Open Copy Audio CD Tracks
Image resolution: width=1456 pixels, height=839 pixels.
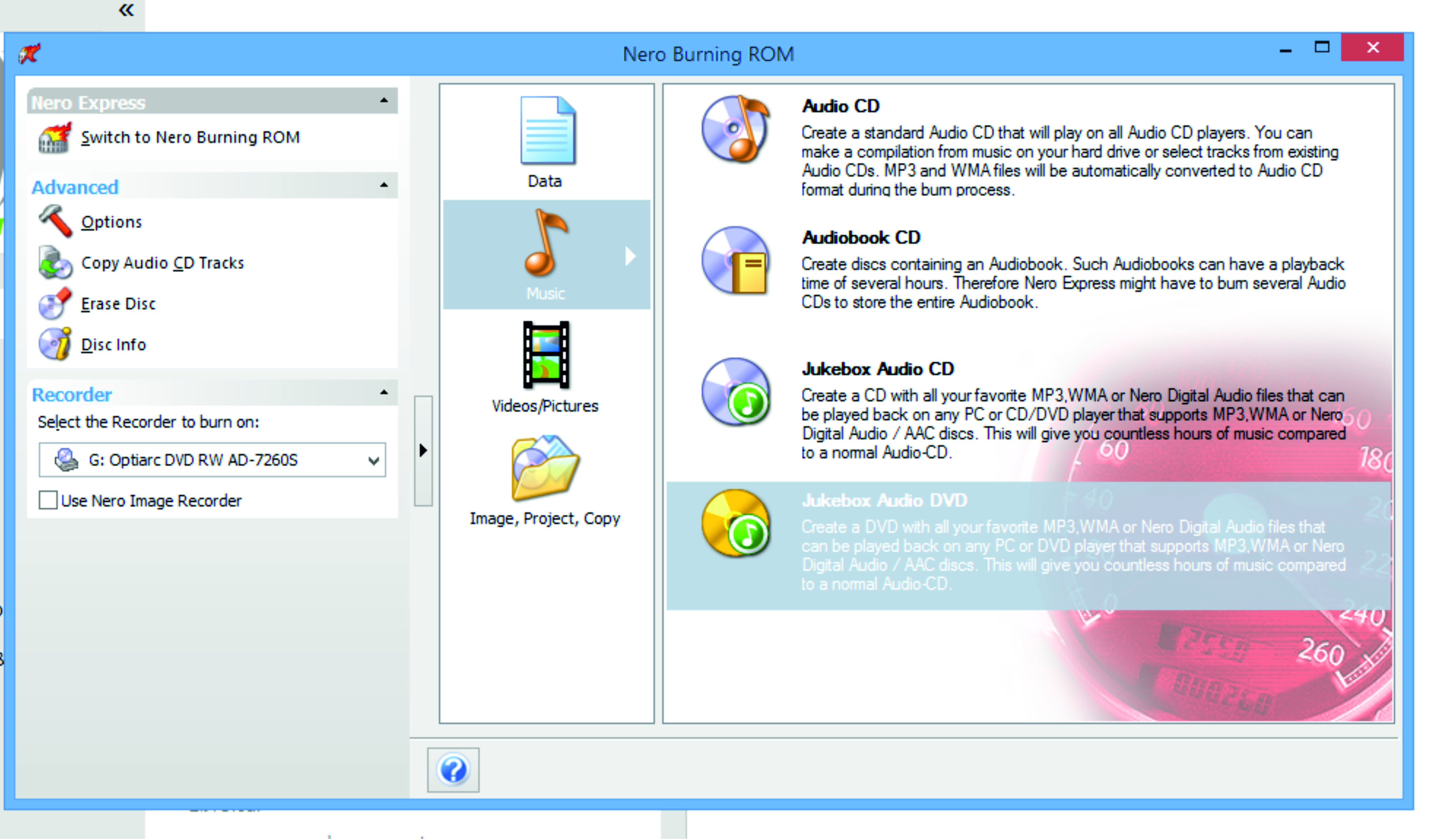coord(162,263)
